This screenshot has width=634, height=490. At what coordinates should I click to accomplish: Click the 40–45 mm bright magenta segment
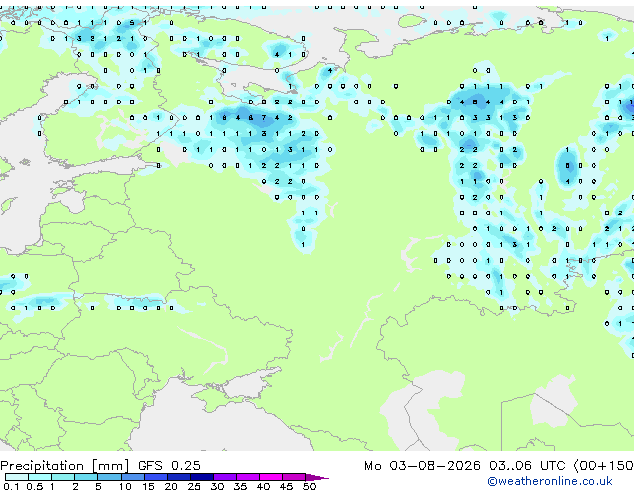[271, 477]
